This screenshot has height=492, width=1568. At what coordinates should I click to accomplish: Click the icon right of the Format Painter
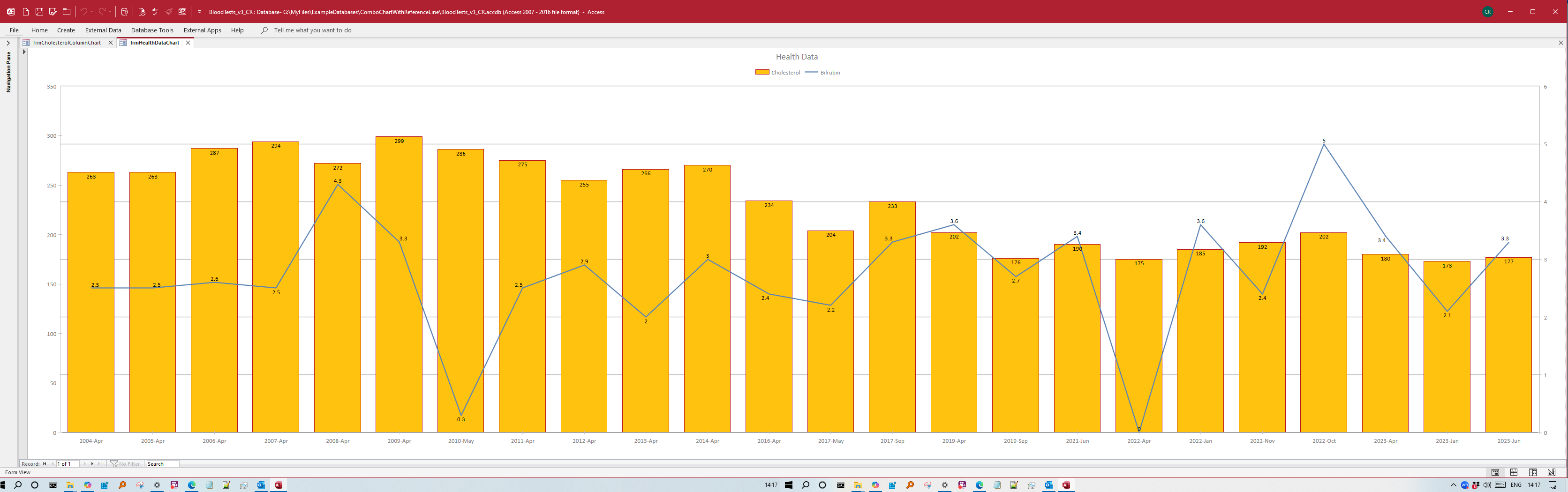click(182, 12)
